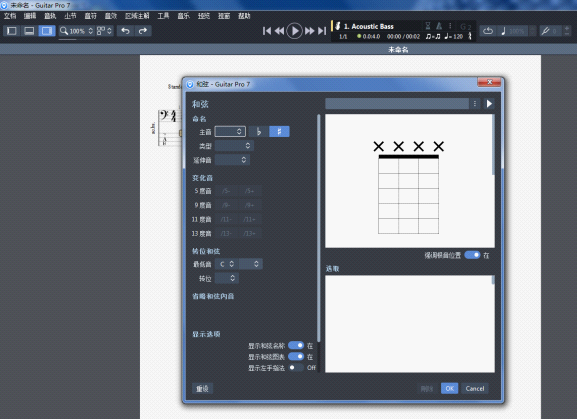577x419 pixels.
Task: Toggle the metronome icon
Action: tap(439, 26)
